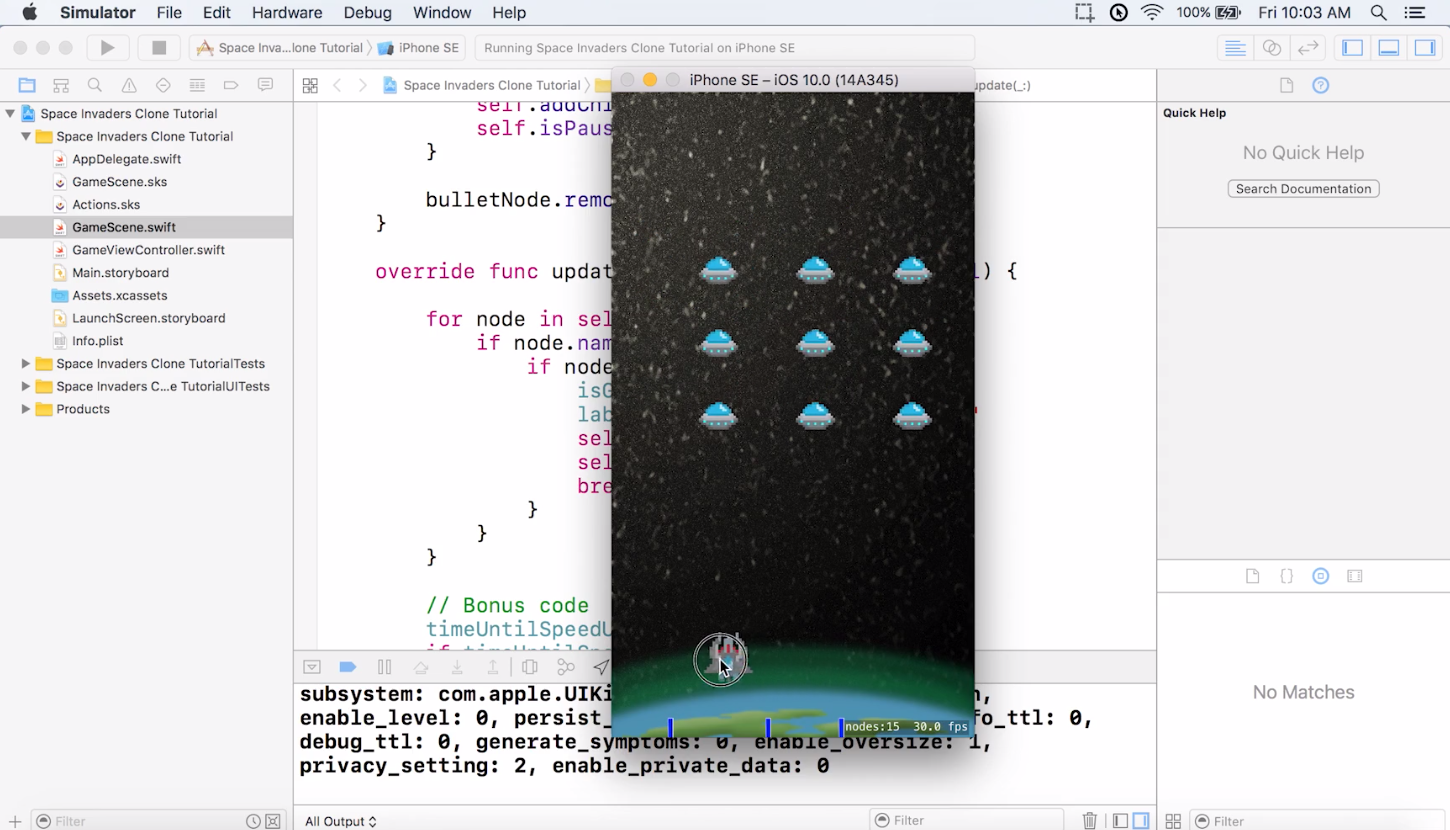
Task: Go forward using the jump bar right arrow
Action: coord(363,85)
